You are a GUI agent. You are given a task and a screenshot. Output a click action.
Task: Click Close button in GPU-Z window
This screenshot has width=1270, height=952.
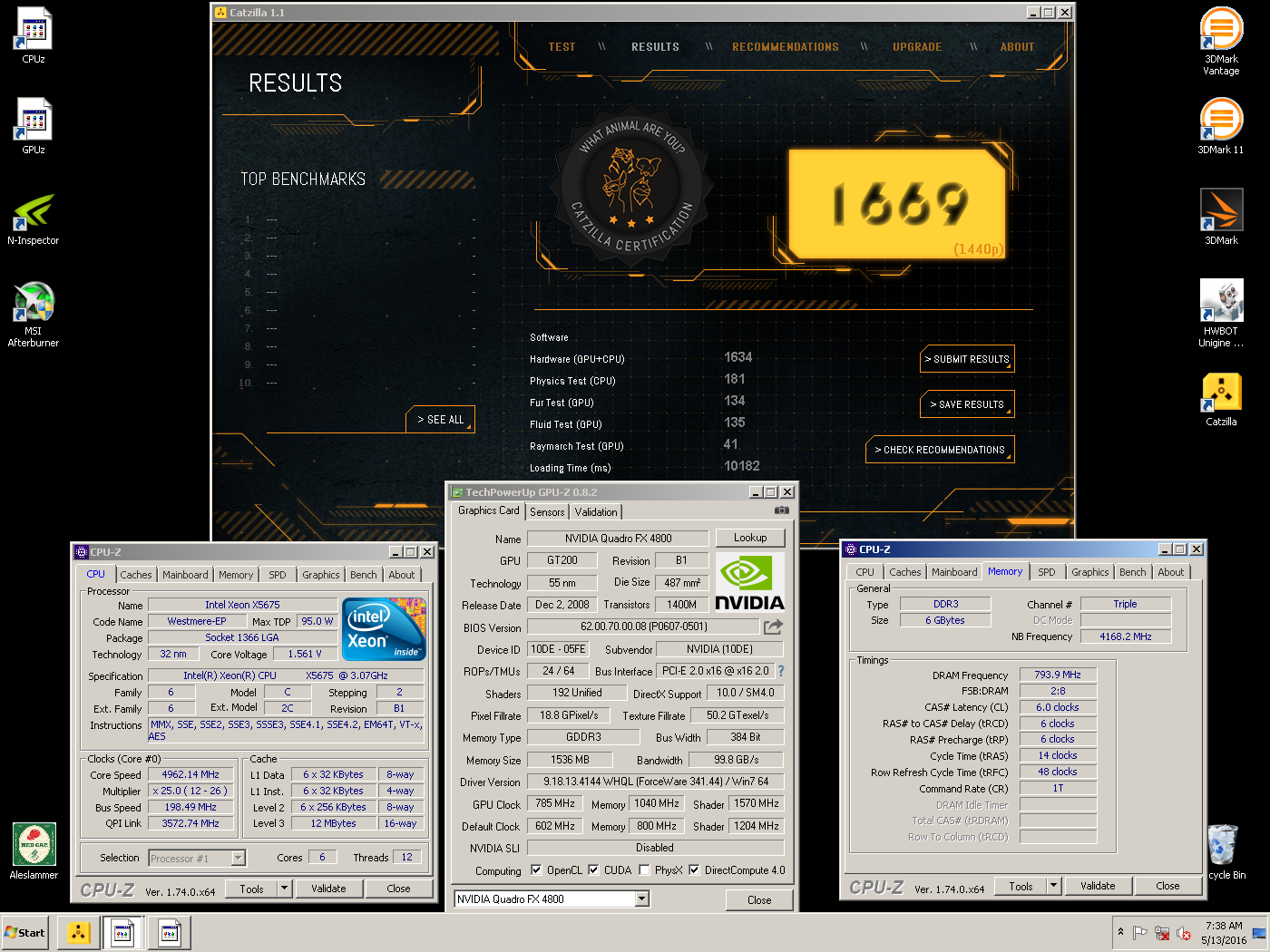point(759,900)
